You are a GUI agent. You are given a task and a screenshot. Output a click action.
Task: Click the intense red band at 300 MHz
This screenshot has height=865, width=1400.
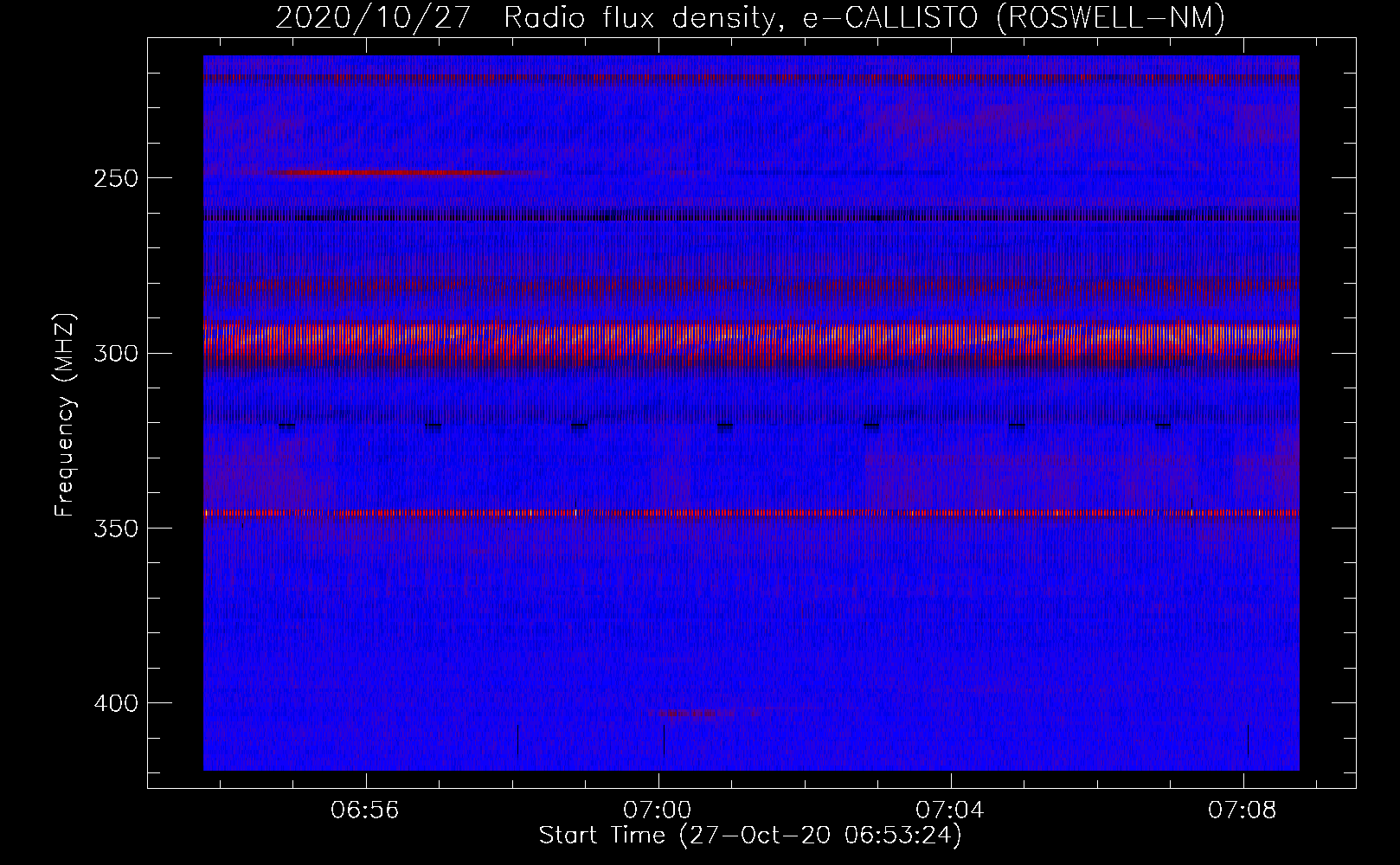click(x=751, y=346)
